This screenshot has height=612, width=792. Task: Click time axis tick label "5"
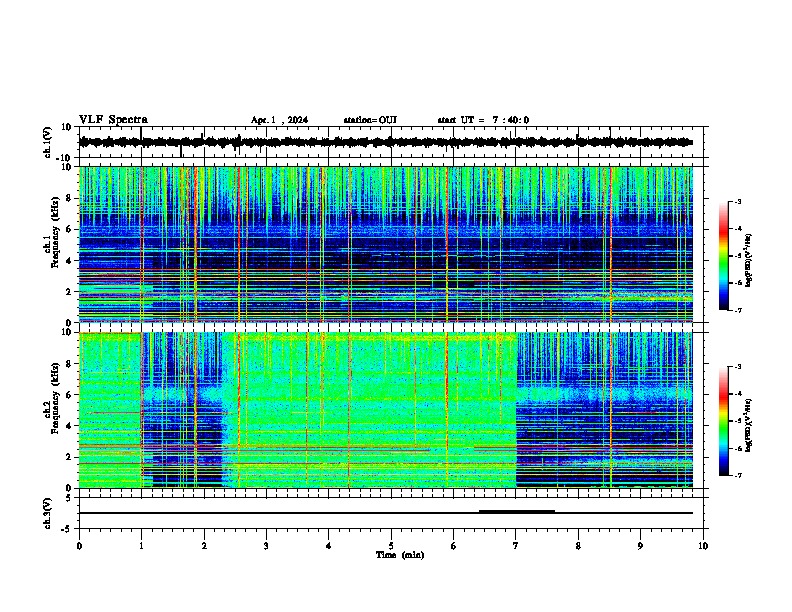pos(391,546)
